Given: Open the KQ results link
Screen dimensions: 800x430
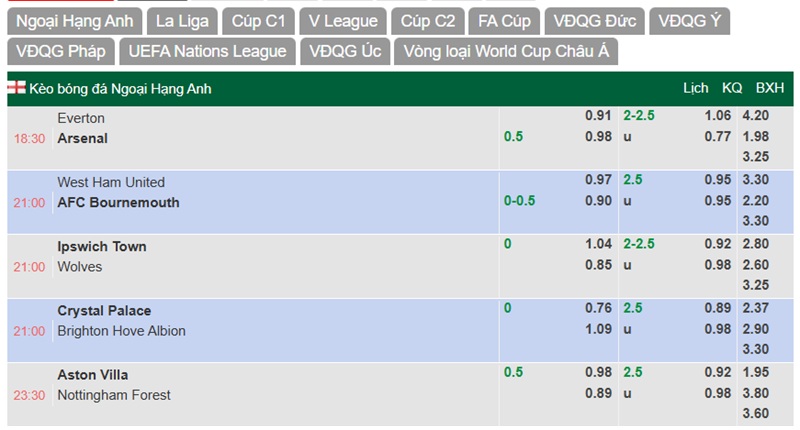Looking at the screenshot, I should (x=732, y=88).
